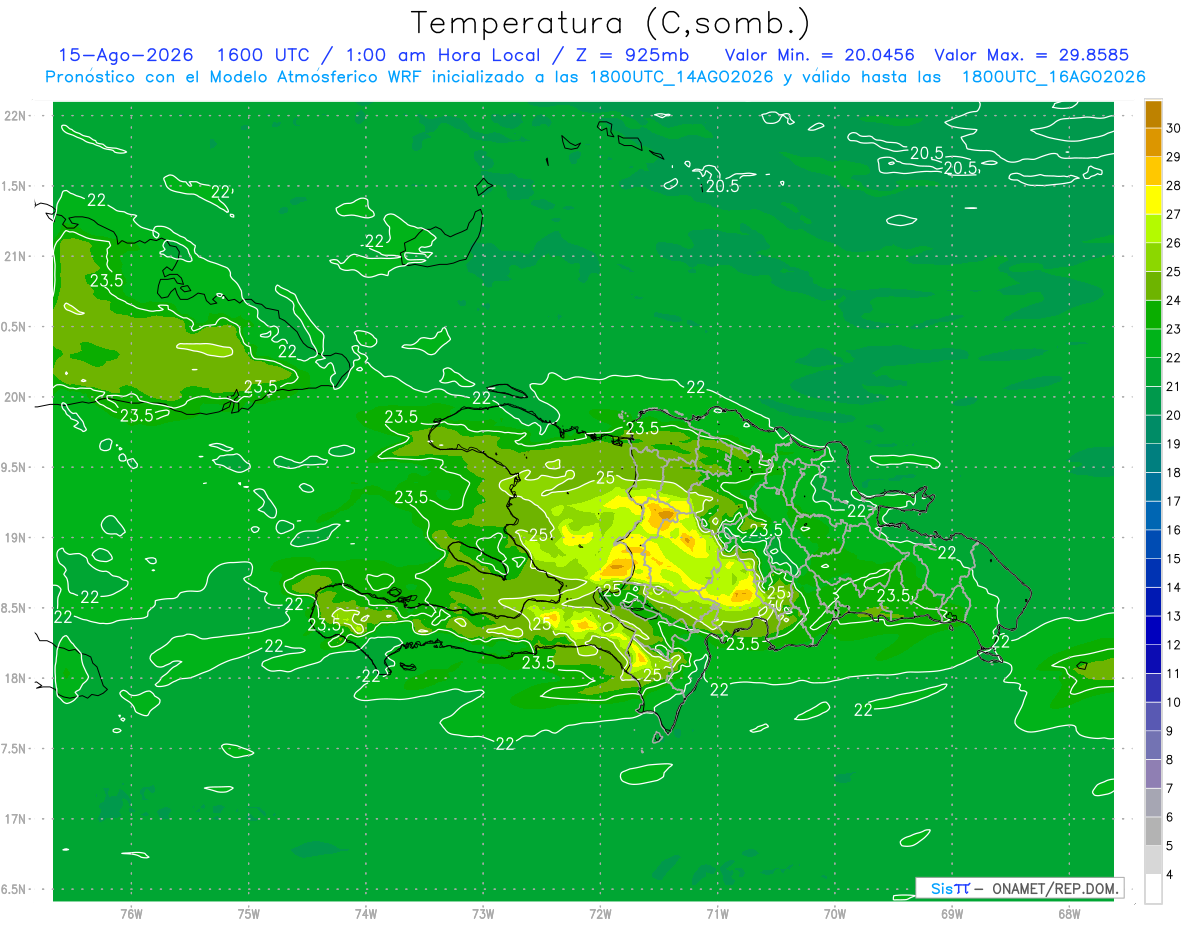The image size is (1200, 927).
Task: Click the color bar label "29"
Action: click(1174, 157)
